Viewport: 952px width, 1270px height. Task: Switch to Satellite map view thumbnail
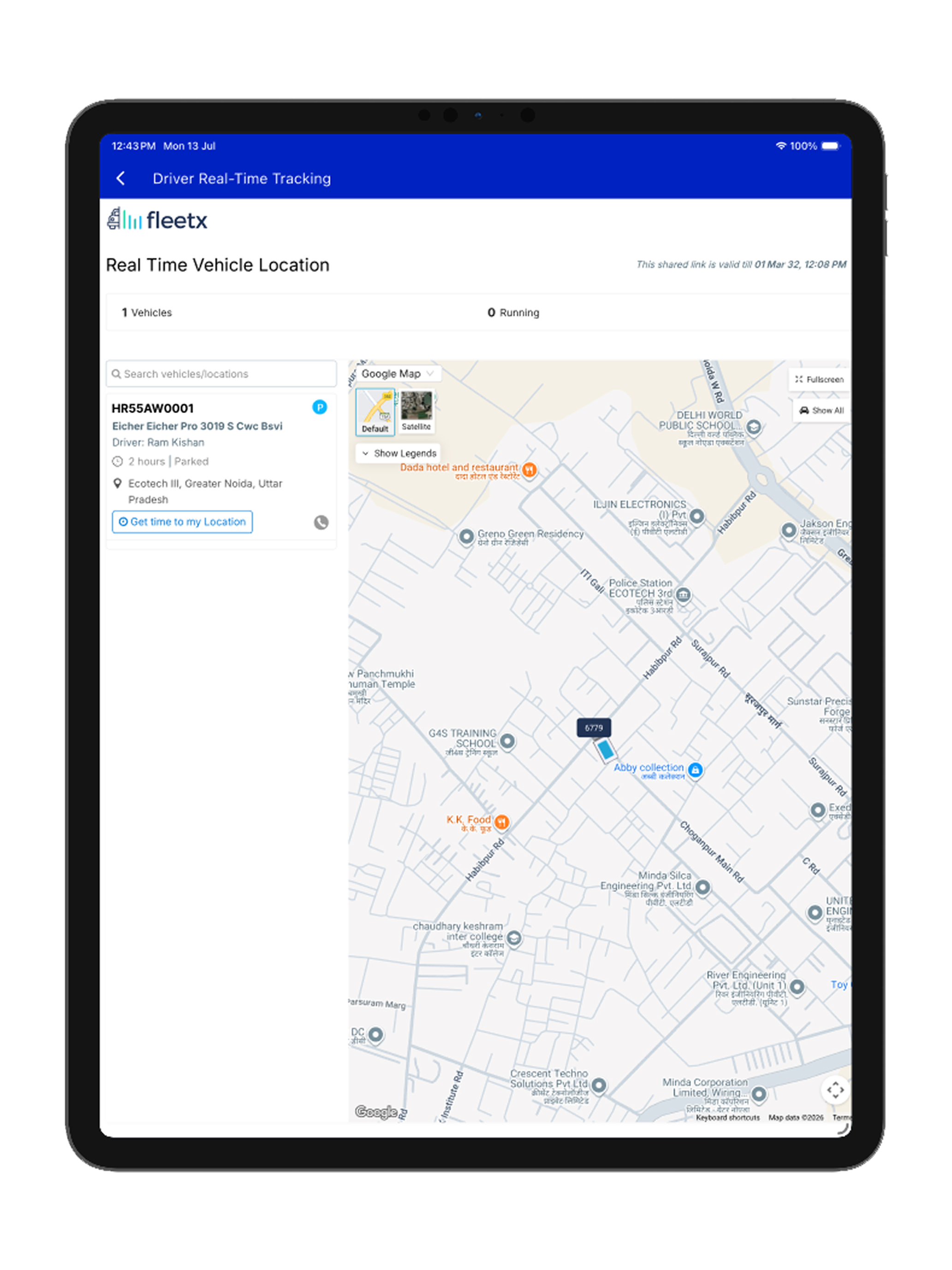(416, 411)
